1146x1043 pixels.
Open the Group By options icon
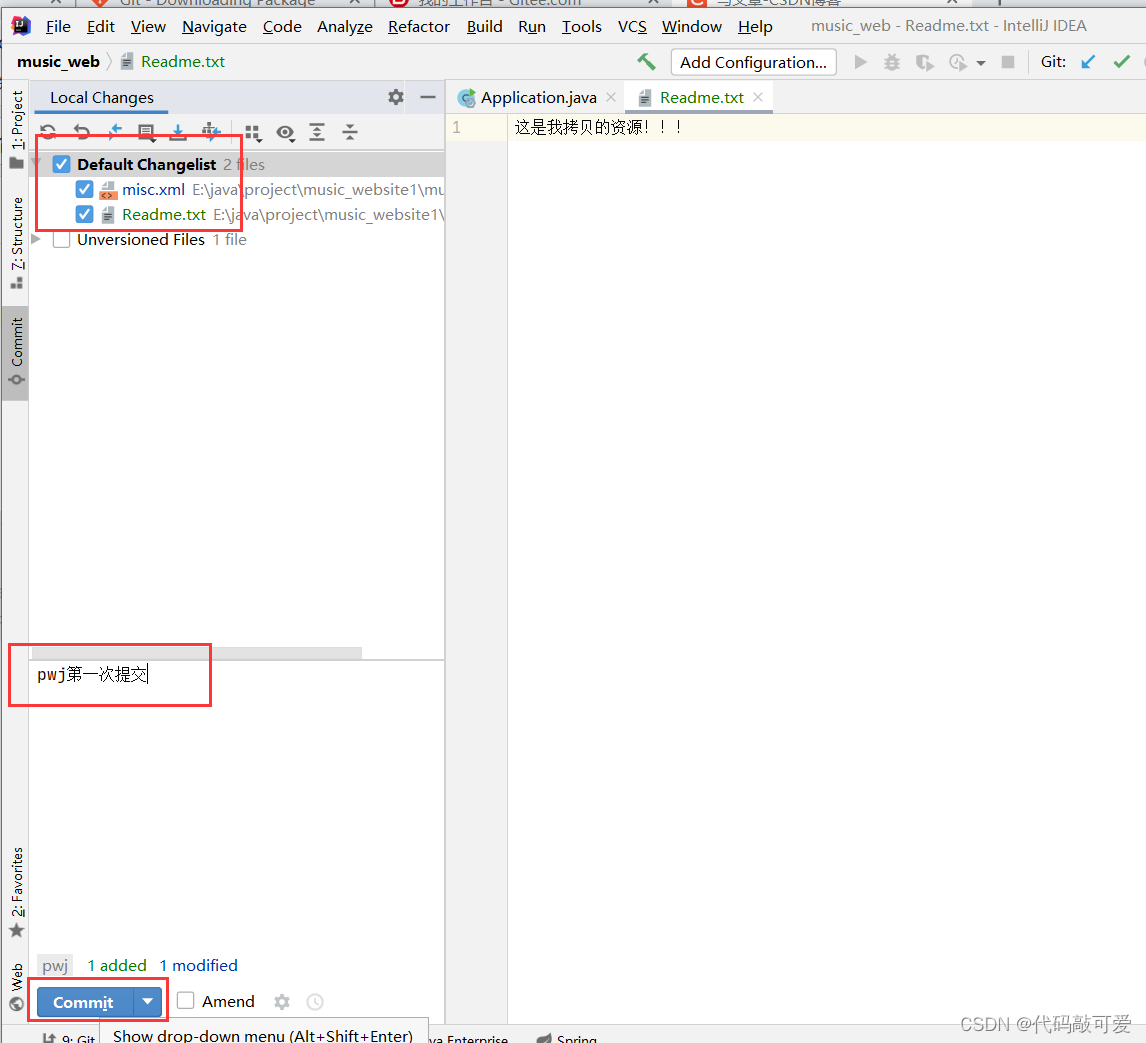[x=253, y=133]
